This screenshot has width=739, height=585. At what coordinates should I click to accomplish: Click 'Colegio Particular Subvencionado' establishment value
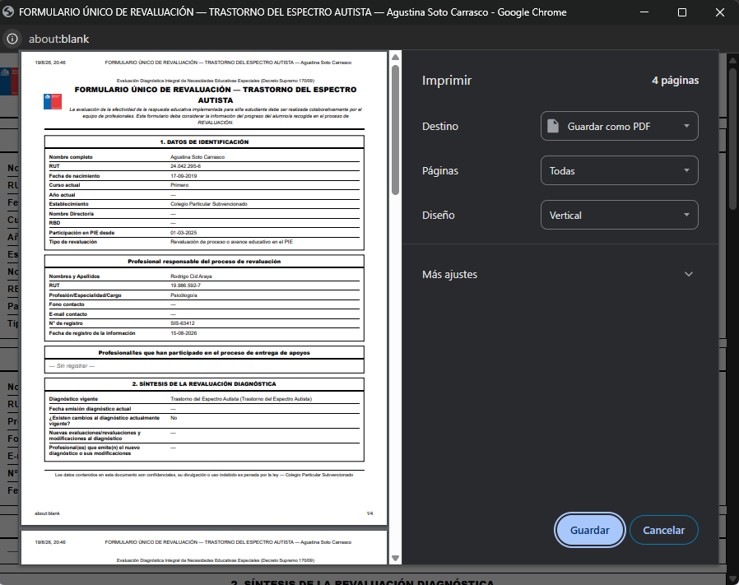coord(209,204)
